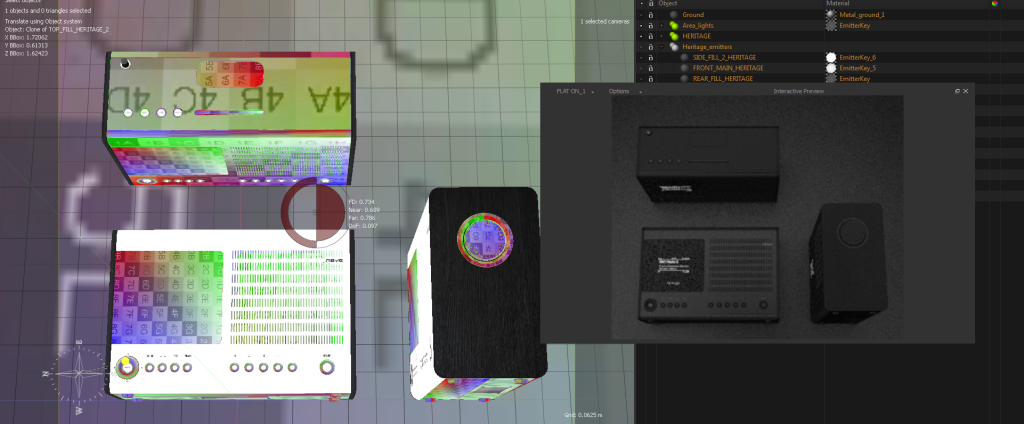Toggle visibility dot for Area_lights
The image size is (1024, 424).
coord(640,26)
